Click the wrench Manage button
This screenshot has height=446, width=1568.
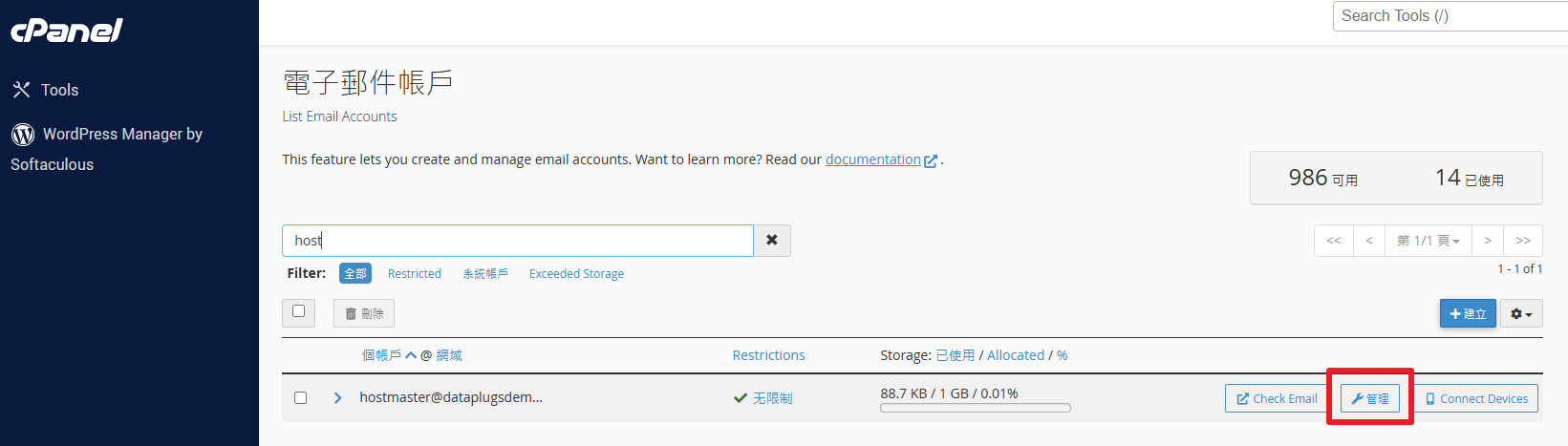pyautogui.click(x=1369, y=398)
